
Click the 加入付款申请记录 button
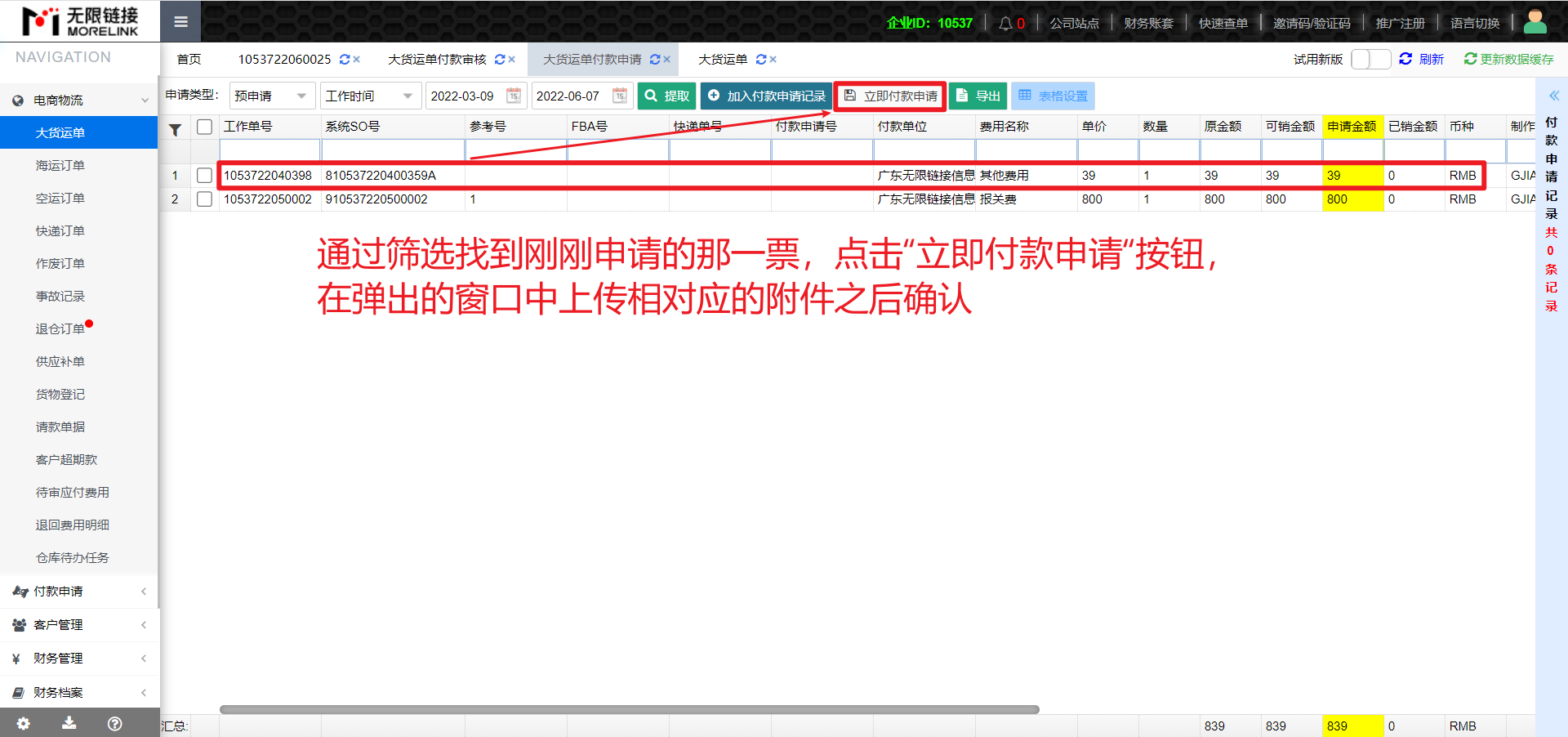(766, 96)
